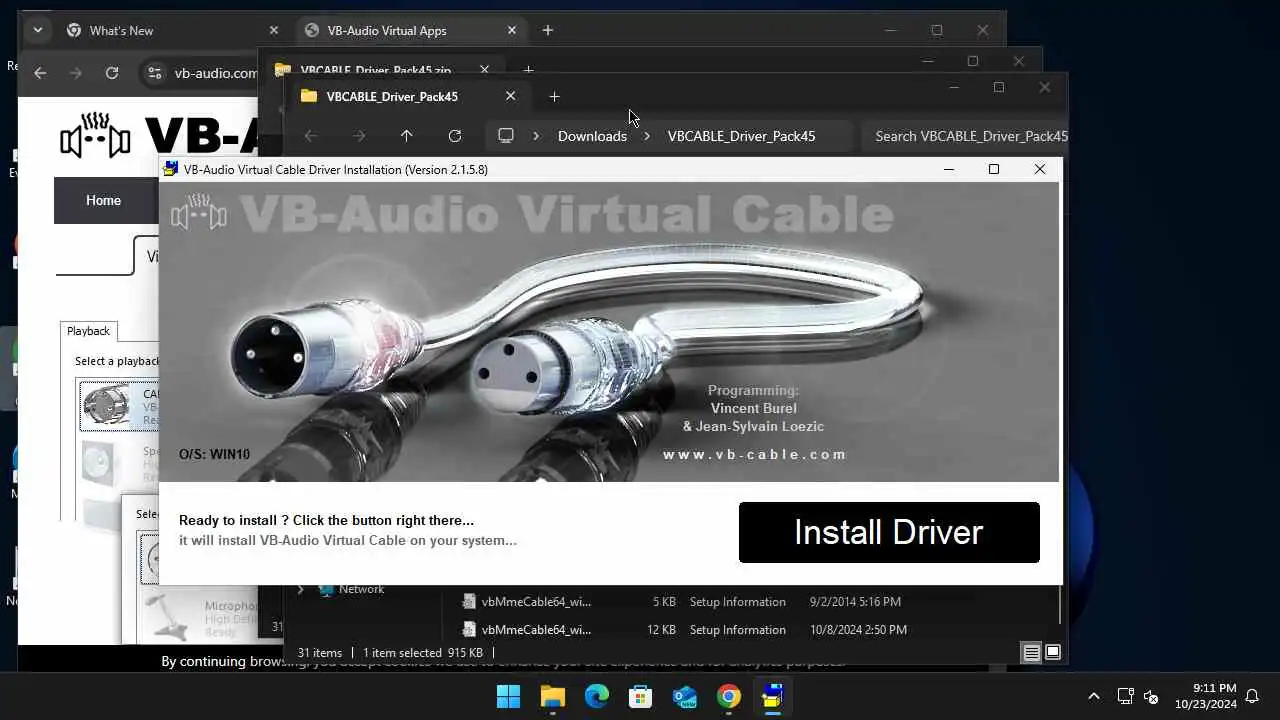Click the This PC monitor breadcrumb icon
Image resolution: width=1280 pixels, height=720 pixels.
(x=506, y=136)
